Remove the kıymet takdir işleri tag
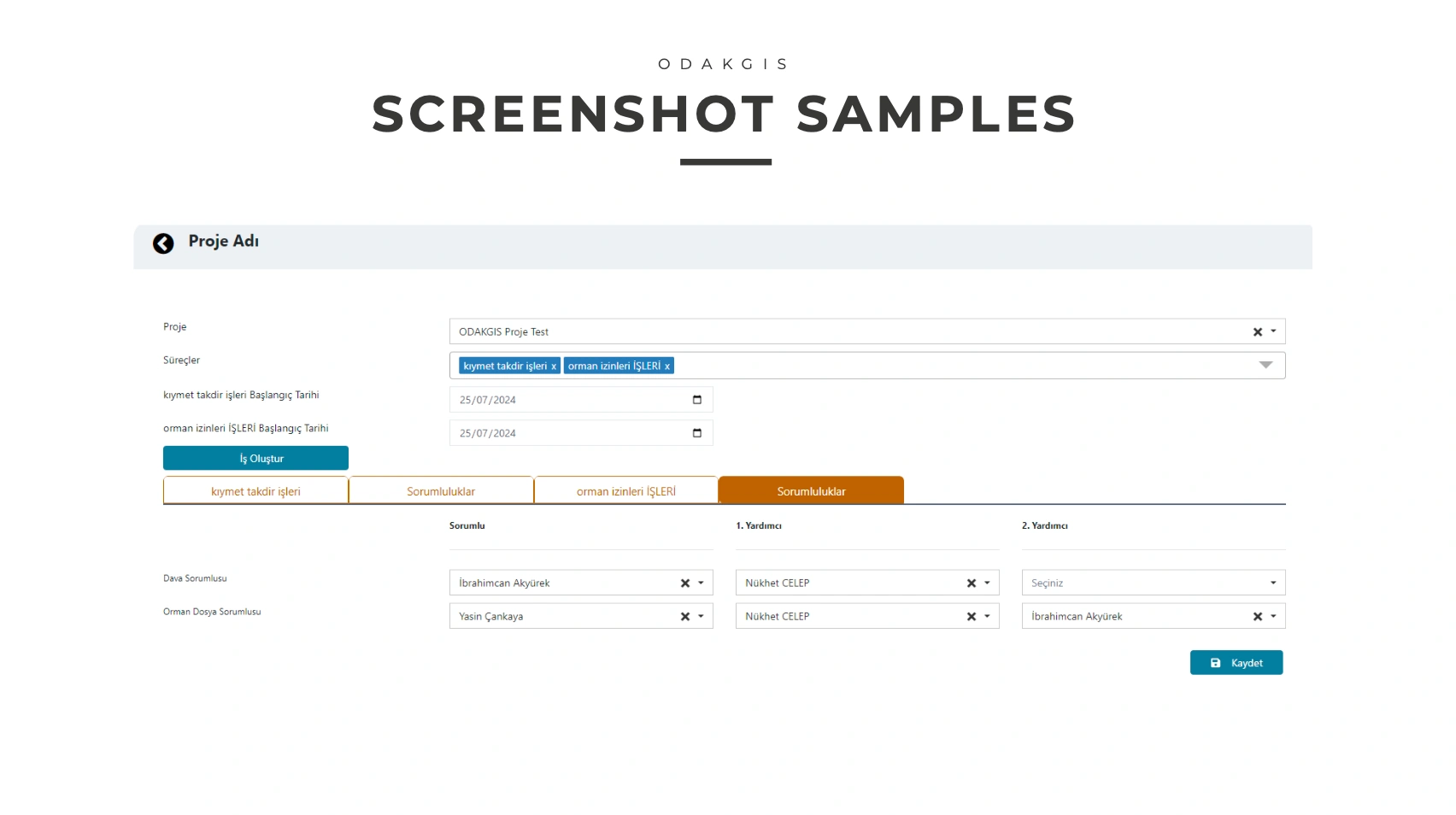1456x815 pixels. pos(554,366)
